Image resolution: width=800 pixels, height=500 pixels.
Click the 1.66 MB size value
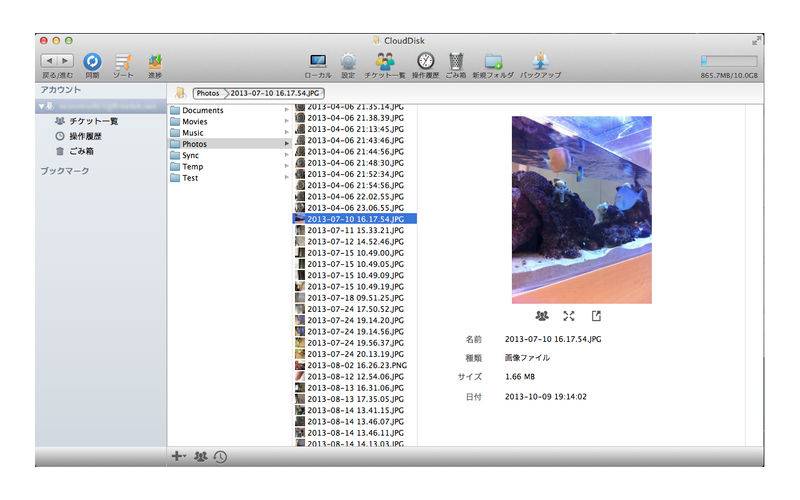(520, 377)
